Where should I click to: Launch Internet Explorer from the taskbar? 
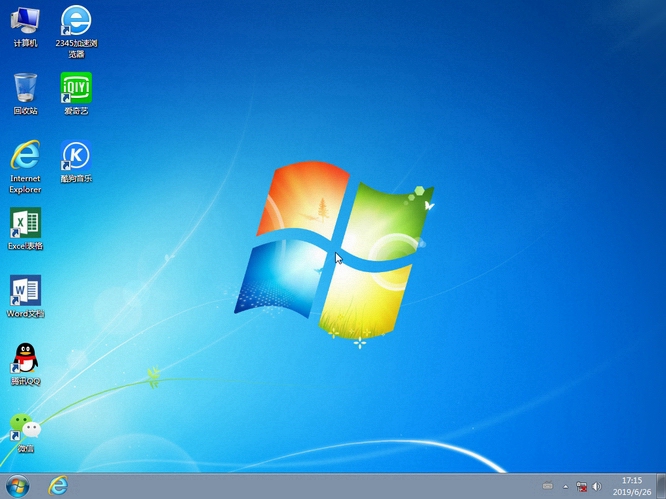[x=58, y=486]
